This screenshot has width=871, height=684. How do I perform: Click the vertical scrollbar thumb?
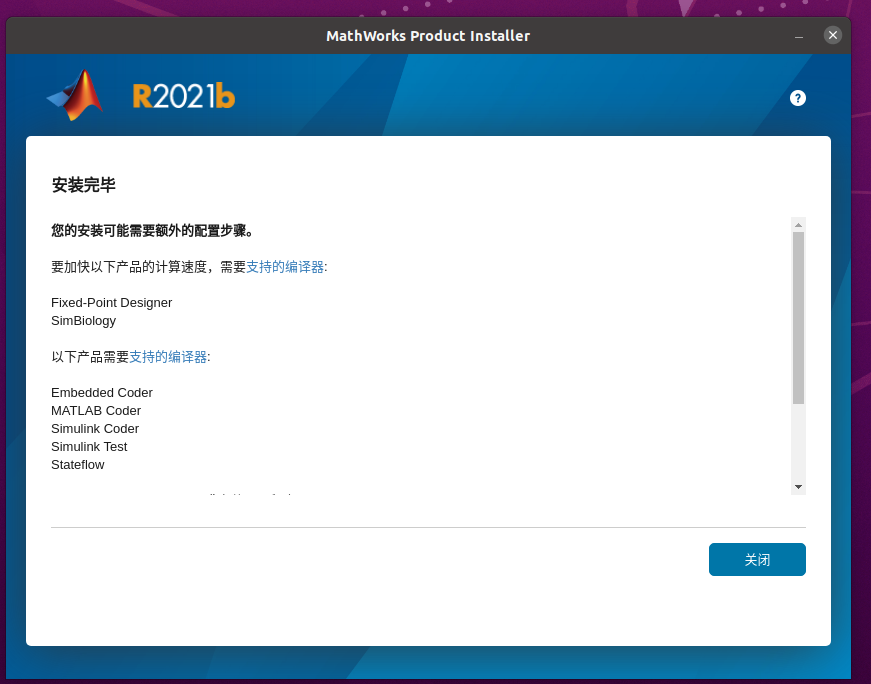tap(798, 318)
